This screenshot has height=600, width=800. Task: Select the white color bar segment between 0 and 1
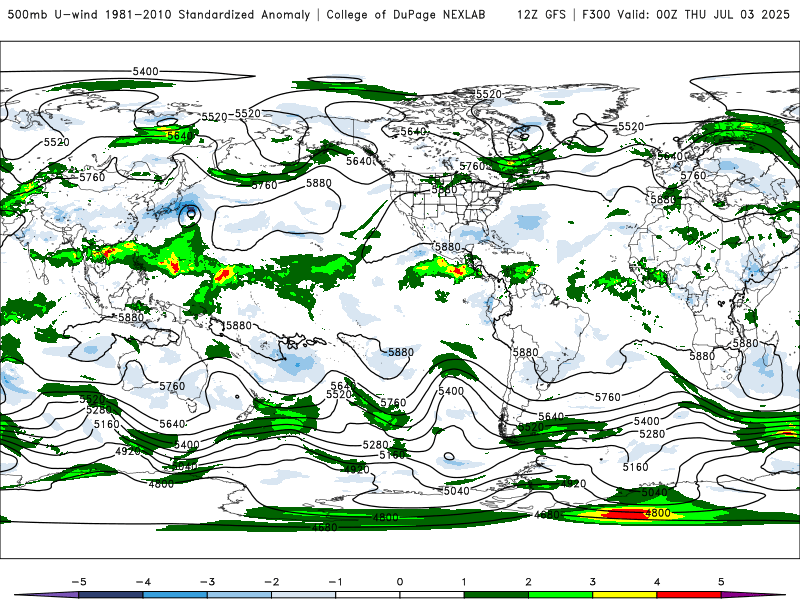[432, 595]
